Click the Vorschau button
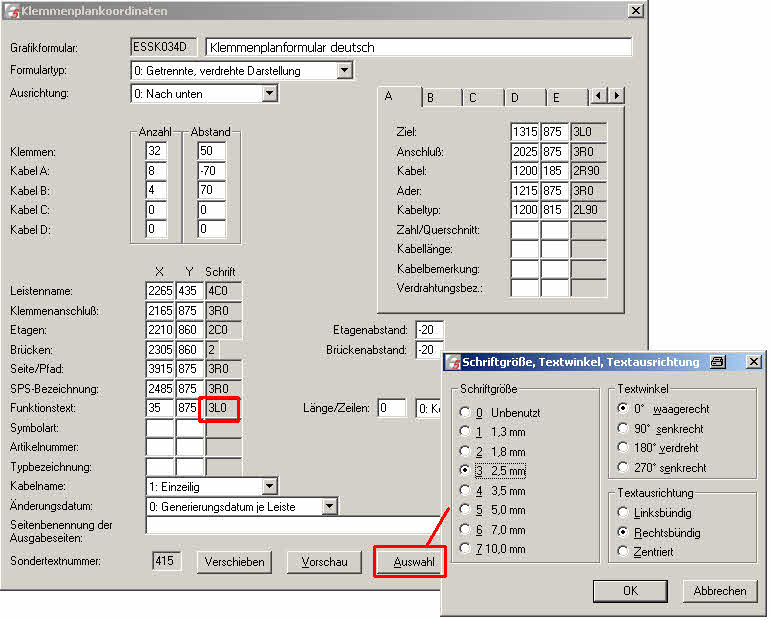The image size is (770, 620). click(x=324, y=562)
